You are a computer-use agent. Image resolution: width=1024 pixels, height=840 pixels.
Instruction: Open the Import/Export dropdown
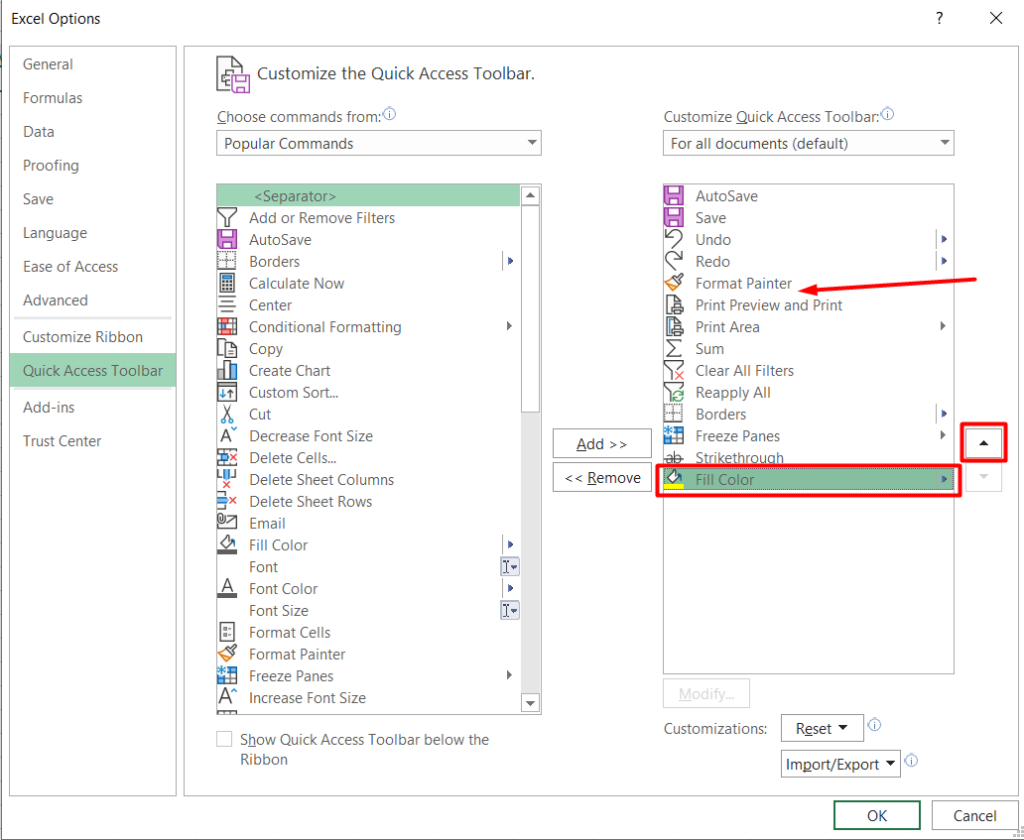tap(840, 764)
